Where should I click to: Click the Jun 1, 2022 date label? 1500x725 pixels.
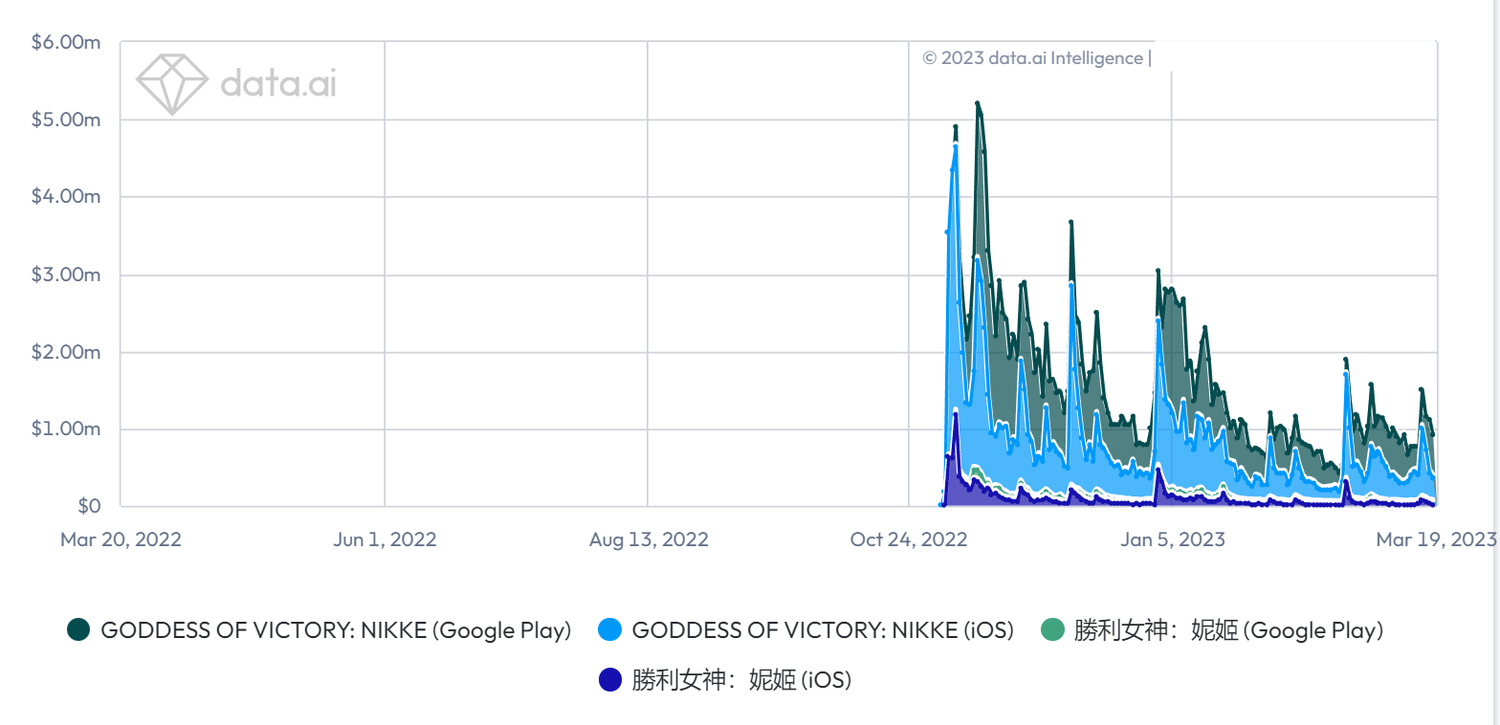(385, 540)
